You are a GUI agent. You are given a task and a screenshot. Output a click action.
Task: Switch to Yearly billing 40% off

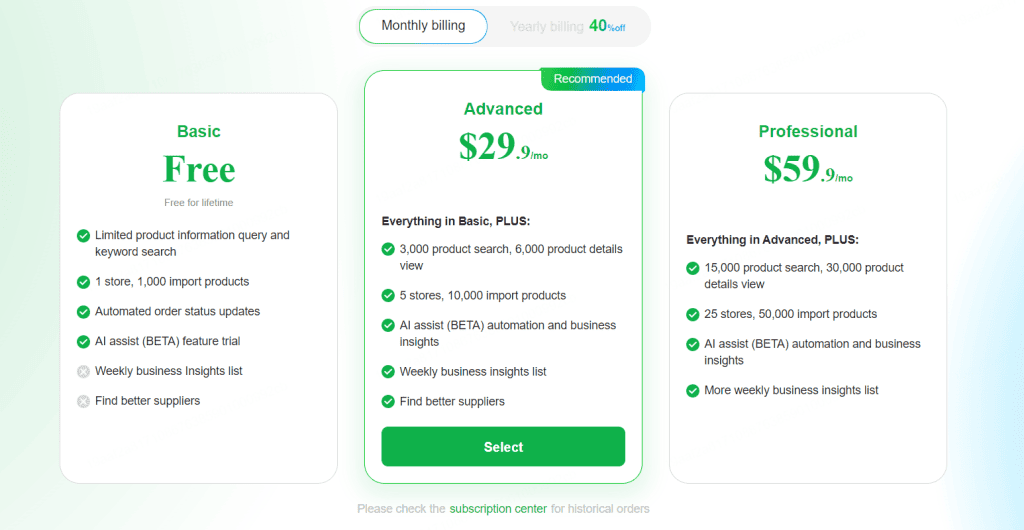(x=568, y=26)
